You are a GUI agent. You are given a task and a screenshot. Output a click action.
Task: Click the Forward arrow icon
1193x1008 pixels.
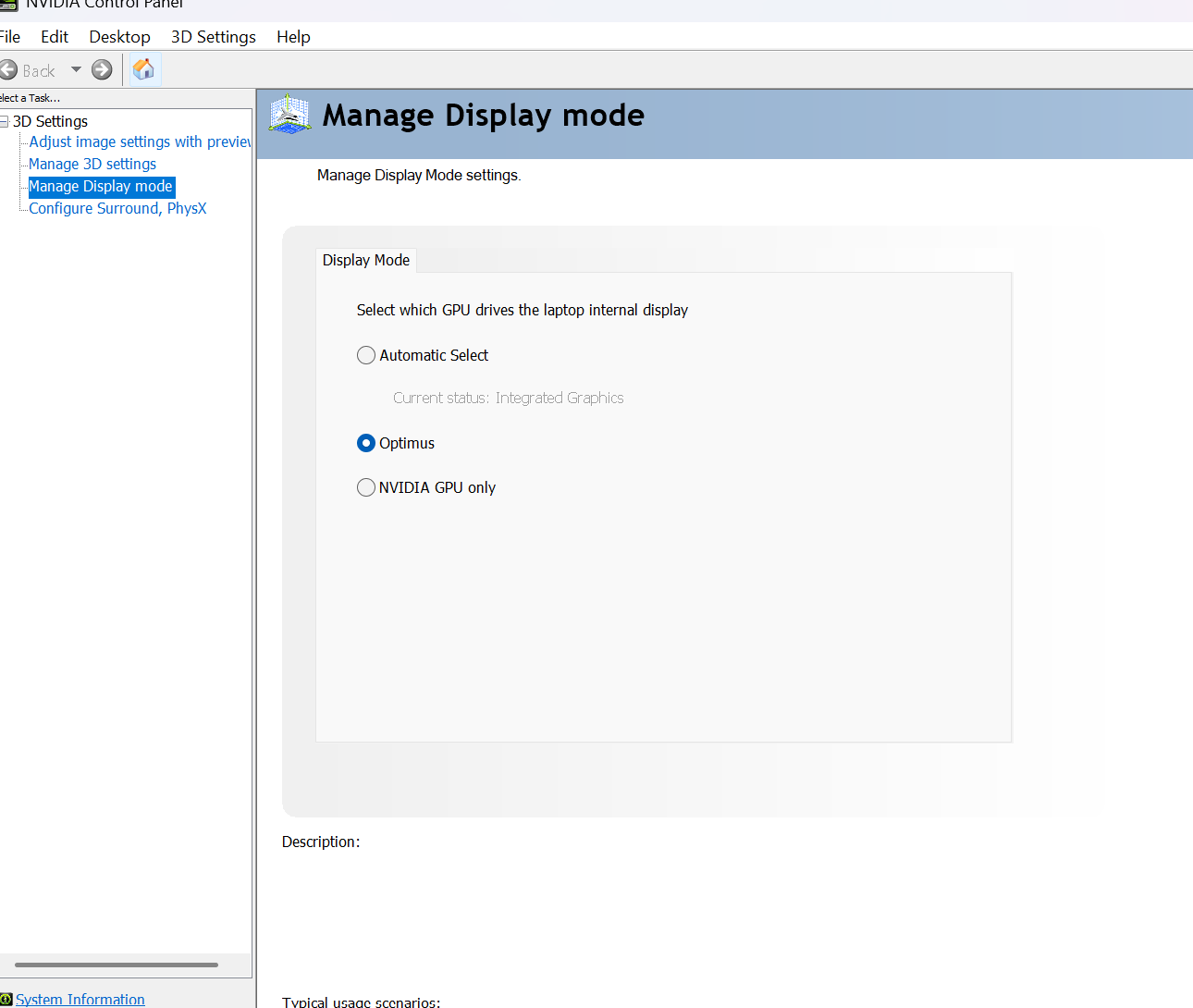point(102,70)
